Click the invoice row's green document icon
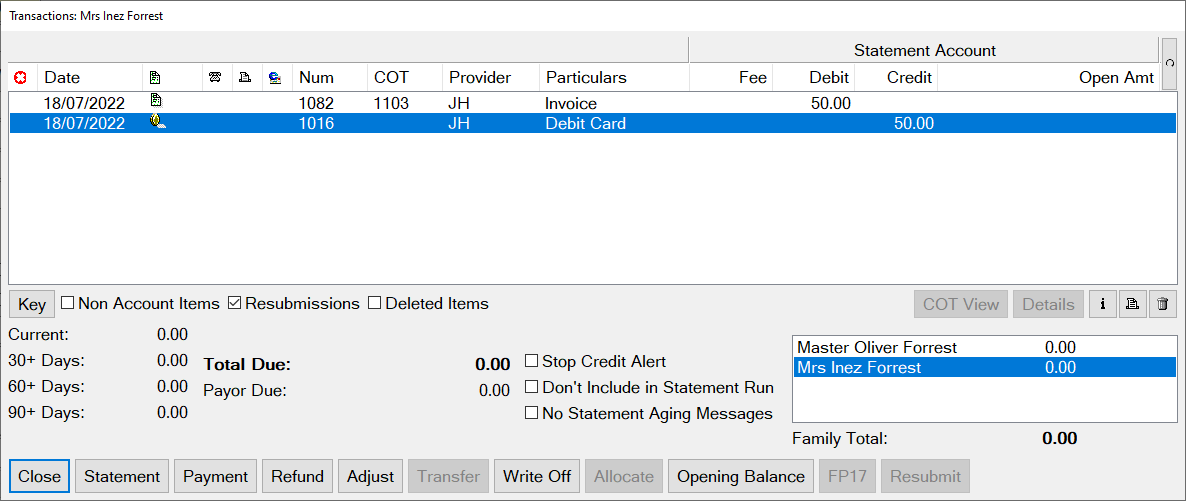Screen dimensions: 1186x501 point(154,100)
